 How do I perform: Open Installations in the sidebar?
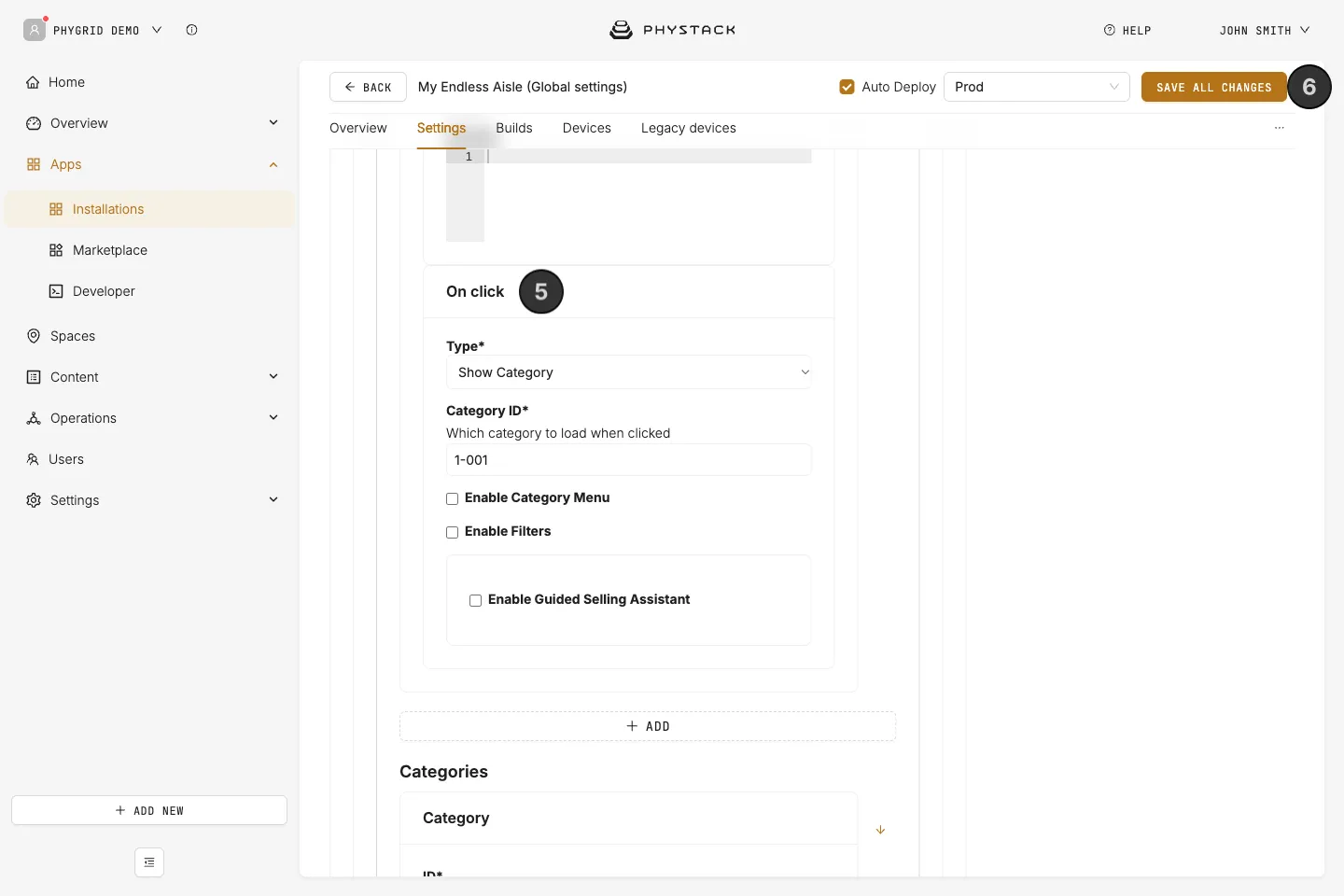[149, 209]
